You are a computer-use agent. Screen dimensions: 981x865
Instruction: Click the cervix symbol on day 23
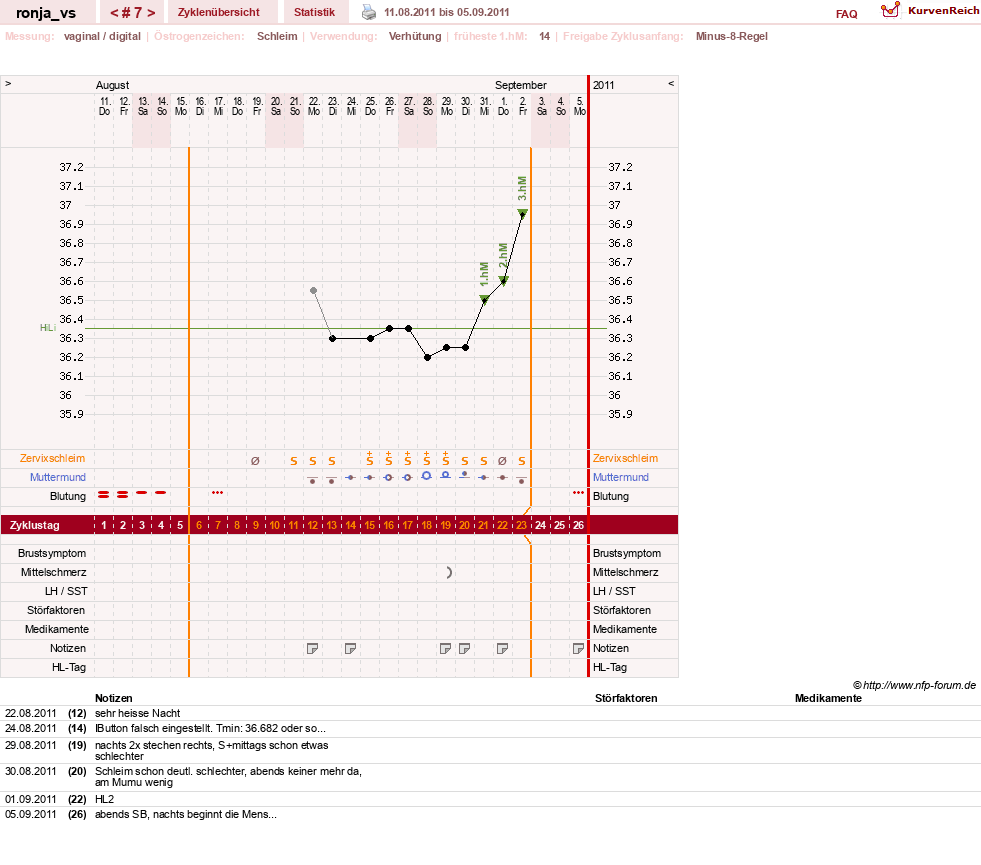522,480
